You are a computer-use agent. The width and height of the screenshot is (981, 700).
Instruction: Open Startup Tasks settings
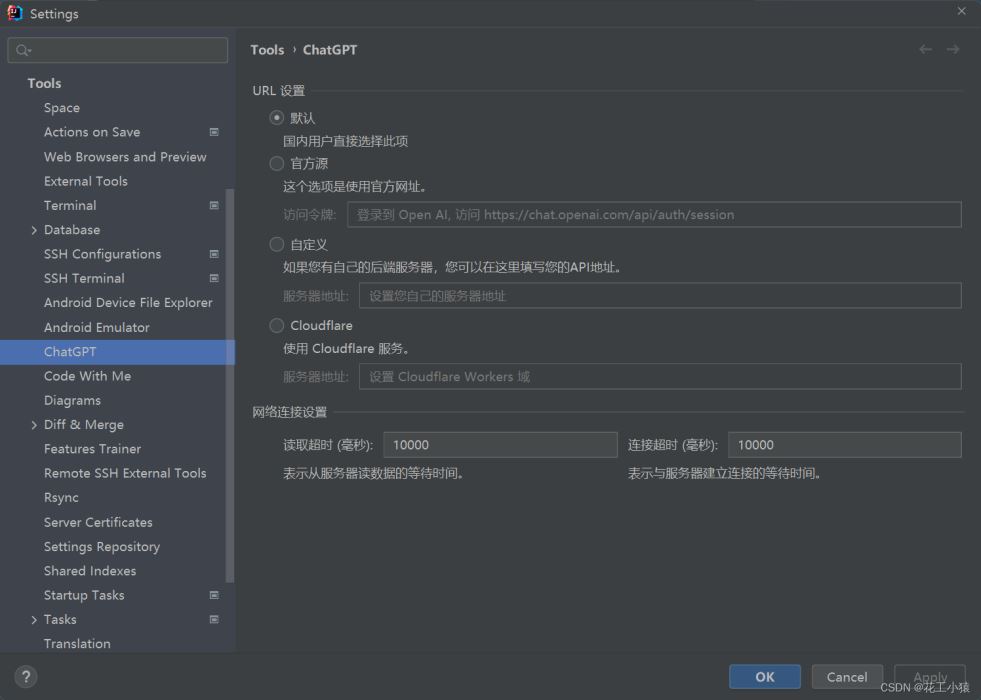(x=84, y=595)
